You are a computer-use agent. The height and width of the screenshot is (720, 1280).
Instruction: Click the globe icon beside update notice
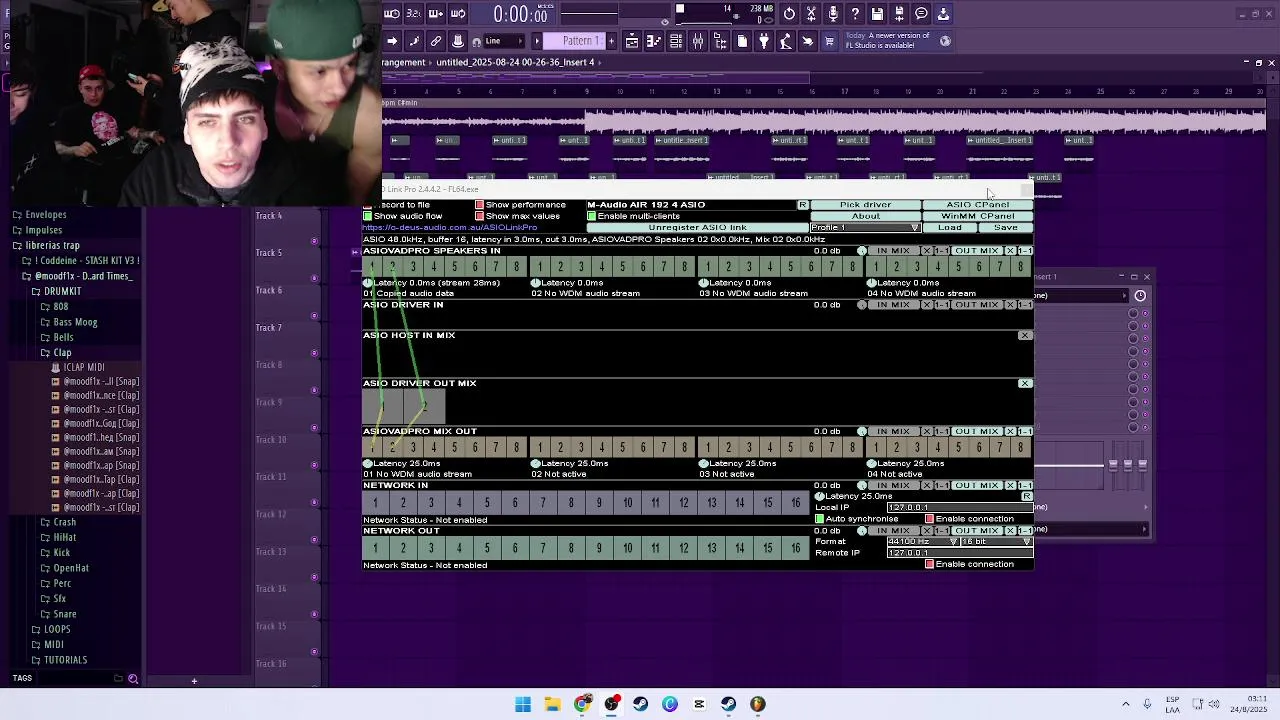point(945,41)
